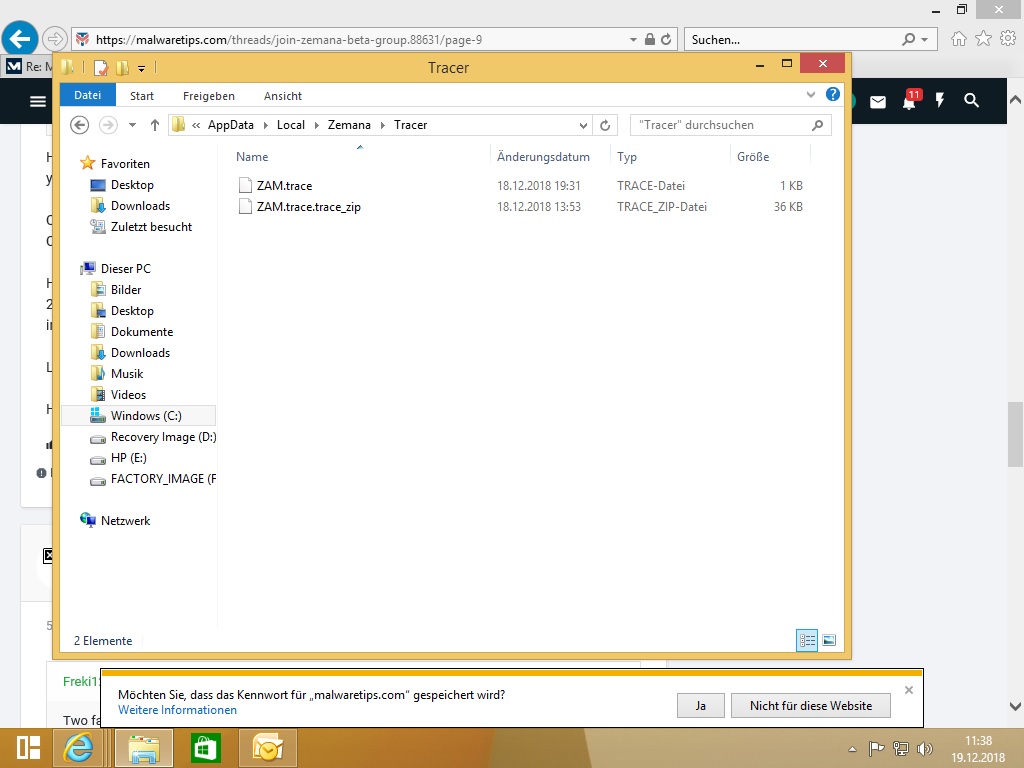Open Internet Explorer from taskbar

pos(78,748)
